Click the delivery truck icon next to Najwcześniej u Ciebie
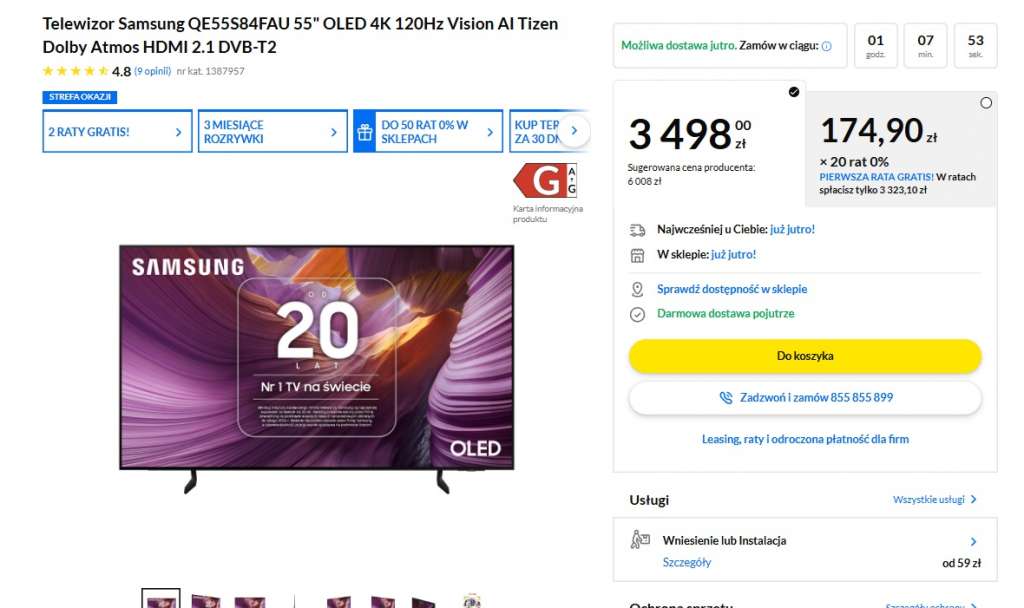 634,229
